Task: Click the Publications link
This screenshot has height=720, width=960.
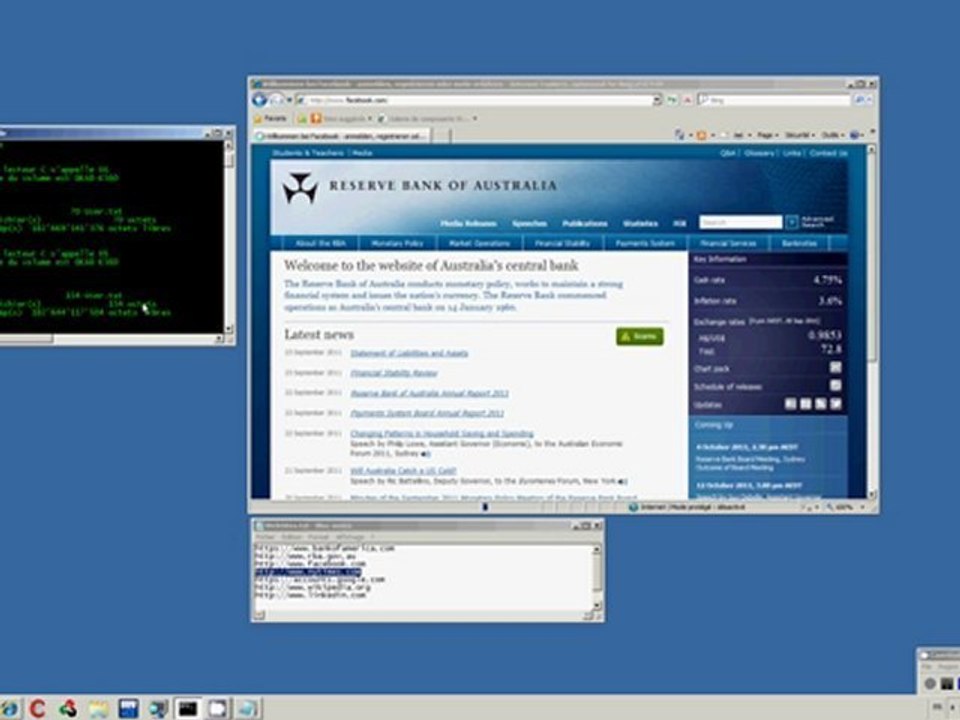Action: coord(585,223)
